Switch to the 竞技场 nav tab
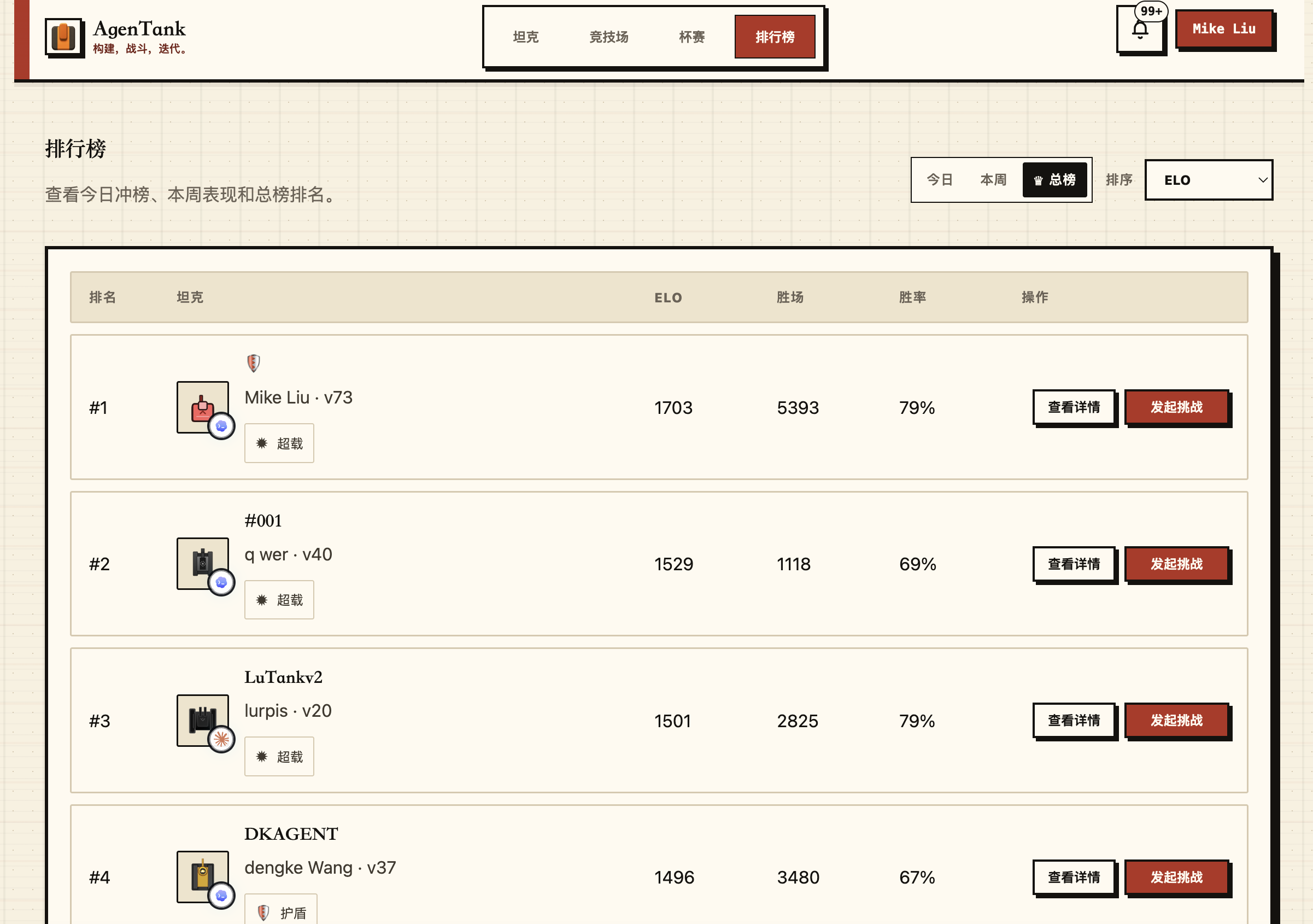 point(609,37)
